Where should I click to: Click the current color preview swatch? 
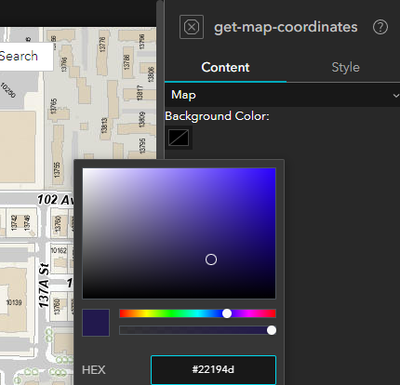(x=96, y=323)
